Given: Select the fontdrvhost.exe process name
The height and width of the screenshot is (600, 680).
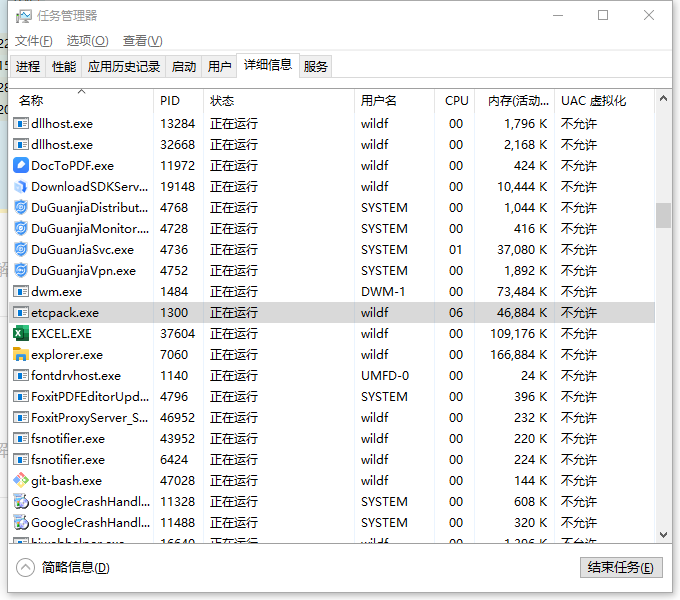Looking at the screenshot, I should (x=76, y=375).
